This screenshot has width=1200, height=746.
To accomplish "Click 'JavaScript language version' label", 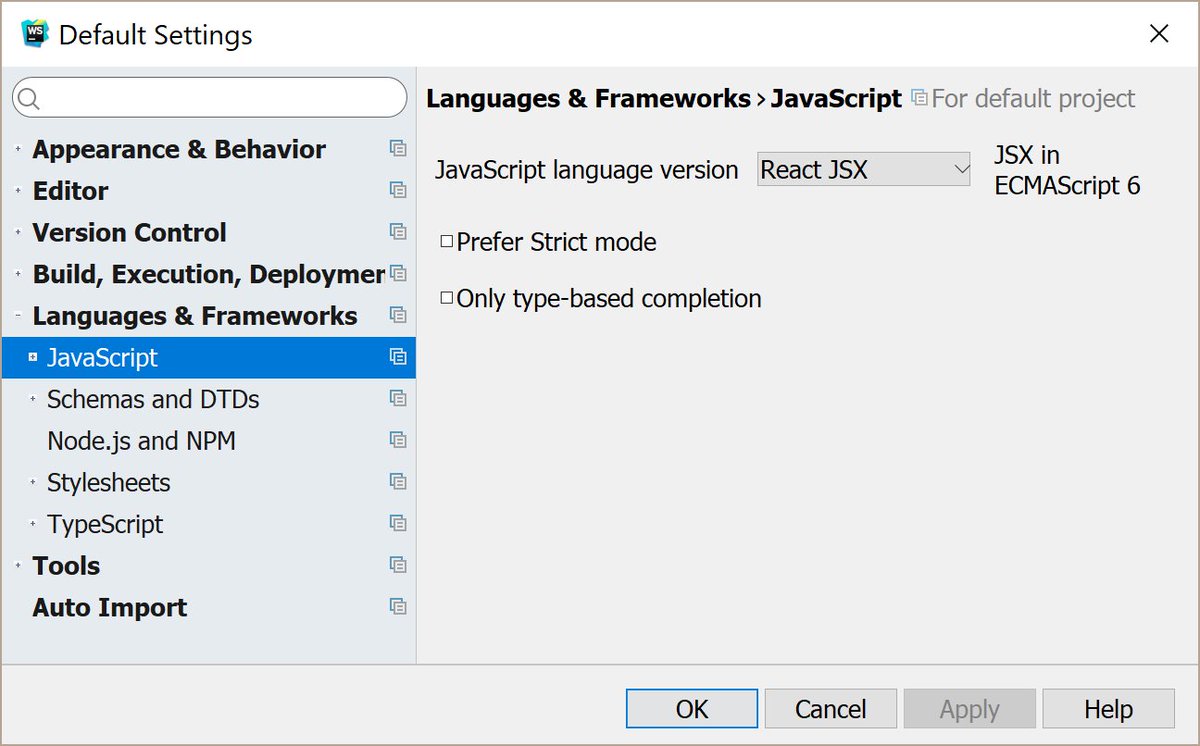I will (x=586, y=170).
